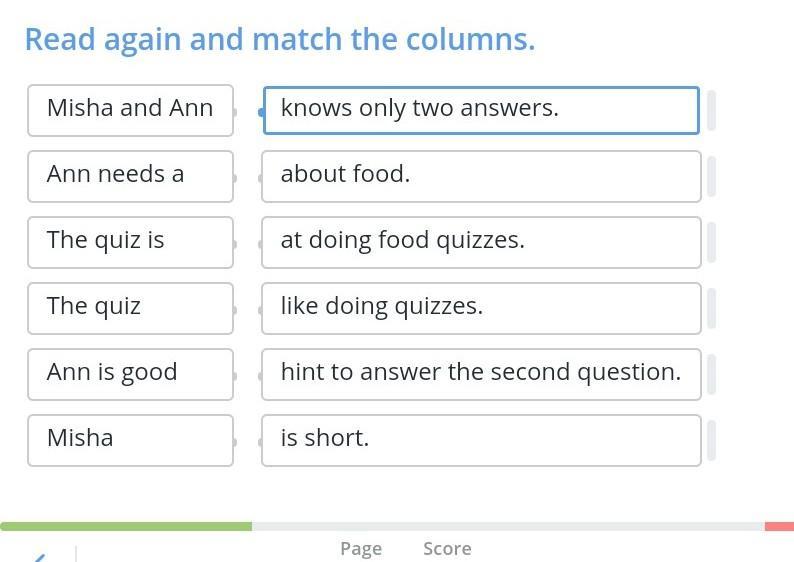794x562 pixels.
Task: Click the red end of progress bar
Action: tap(779, 526)
